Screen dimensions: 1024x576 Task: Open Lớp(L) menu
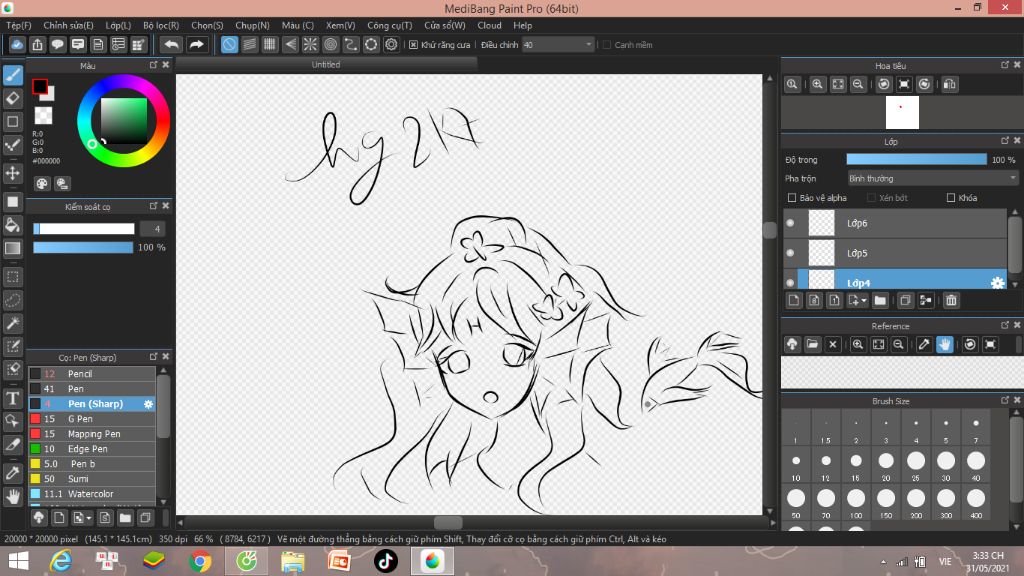118,25
